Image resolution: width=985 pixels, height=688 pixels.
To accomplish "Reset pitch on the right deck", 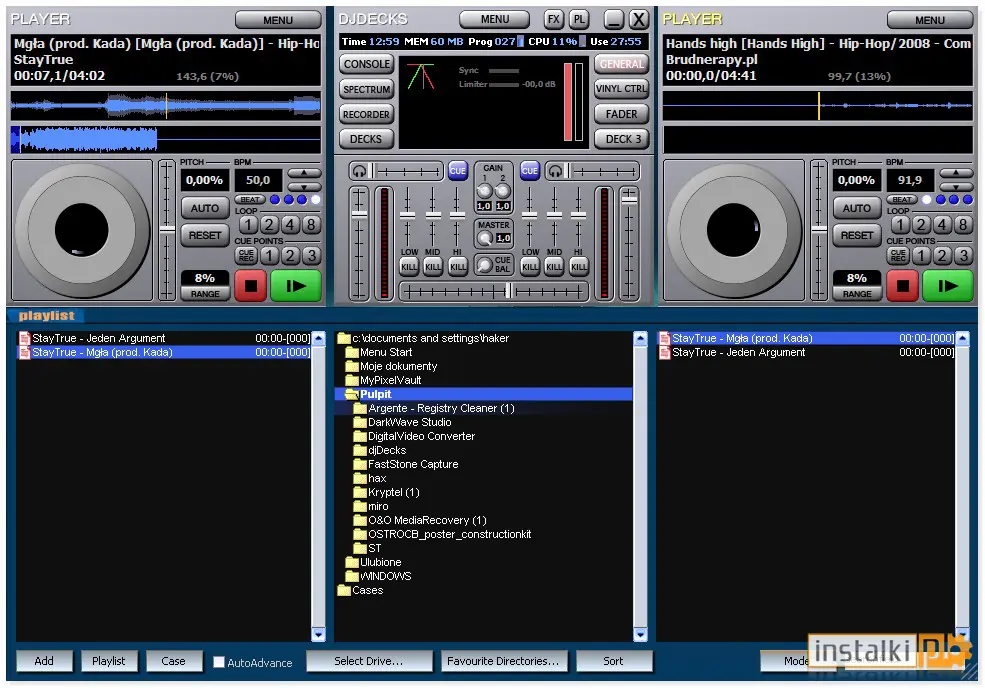I will point(857,235).
